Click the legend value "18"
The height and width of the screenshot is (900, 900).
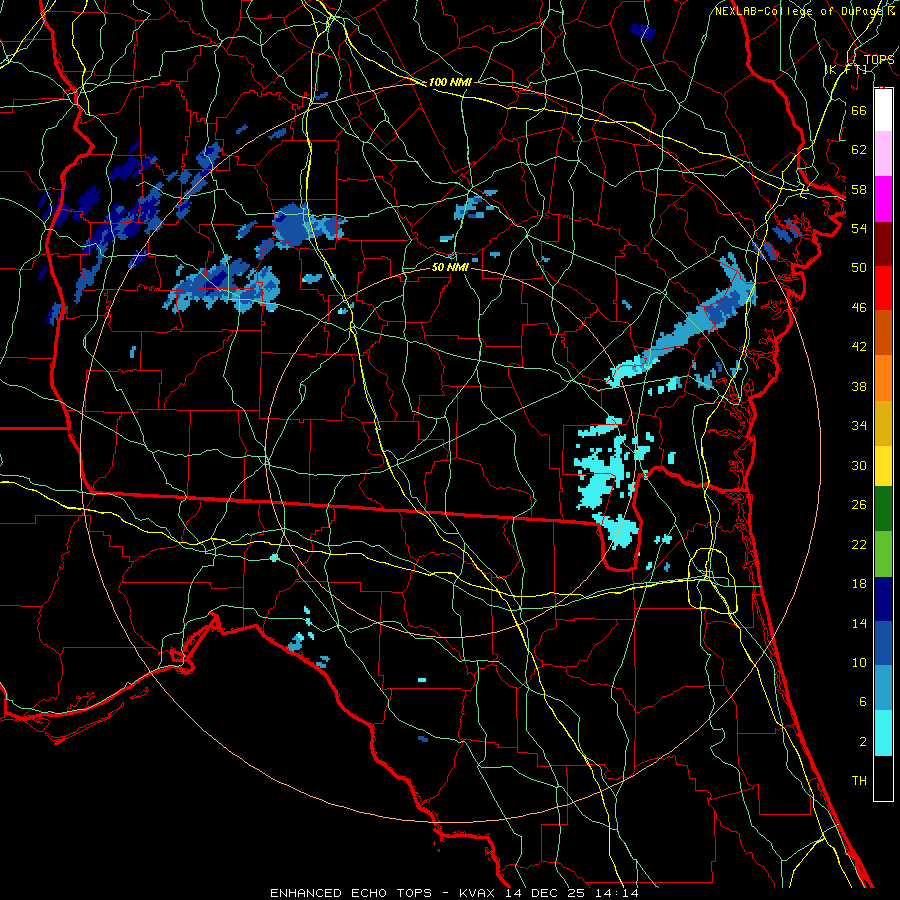(x=859, y=584)
